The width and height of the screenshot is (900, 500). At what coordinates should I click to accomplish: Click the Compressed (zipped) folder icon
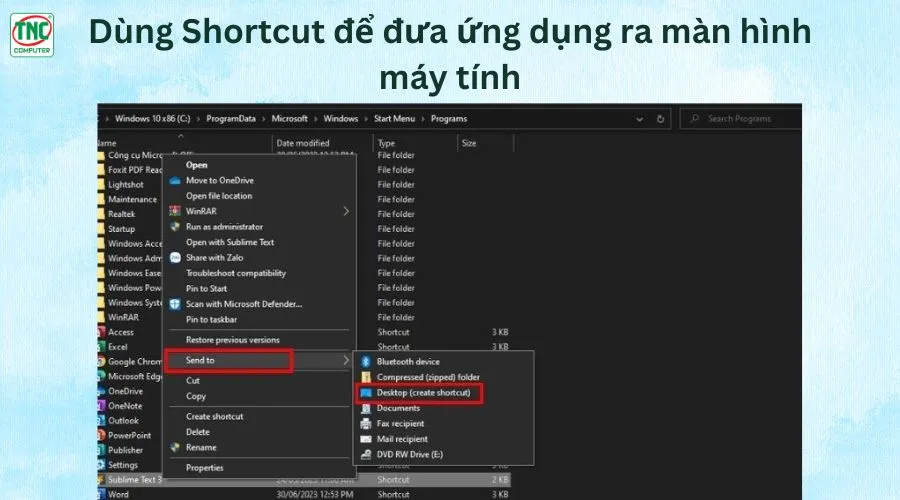pos(366,377)
